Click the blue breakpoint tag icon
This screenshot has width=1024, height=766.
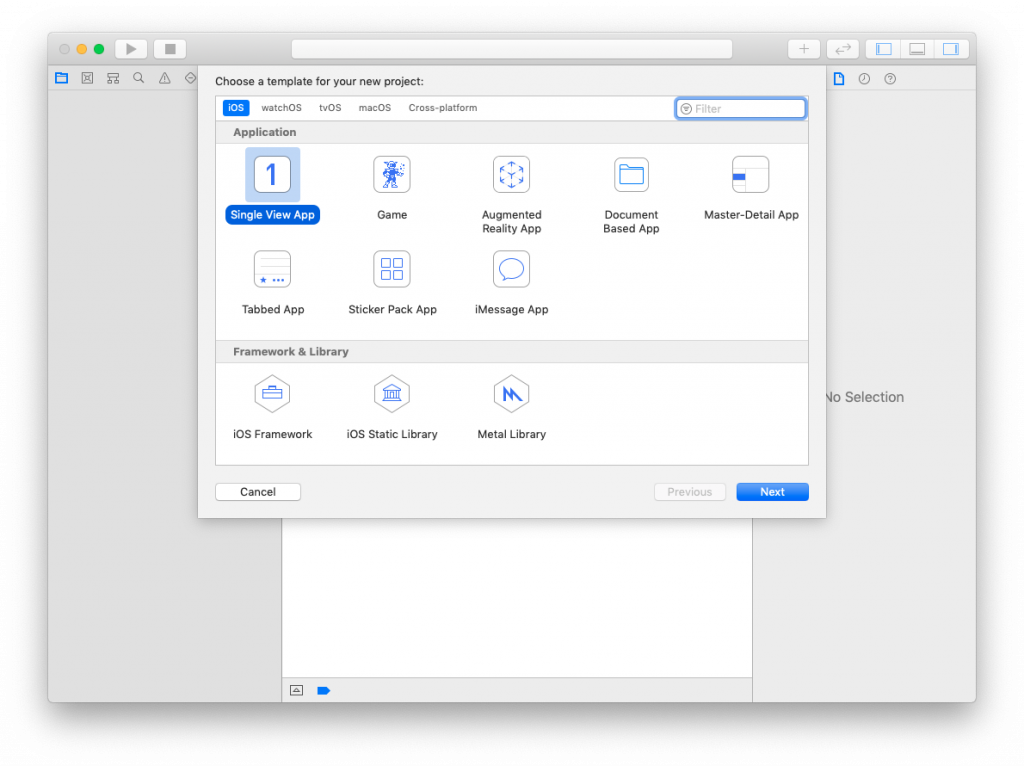[323, 690]
